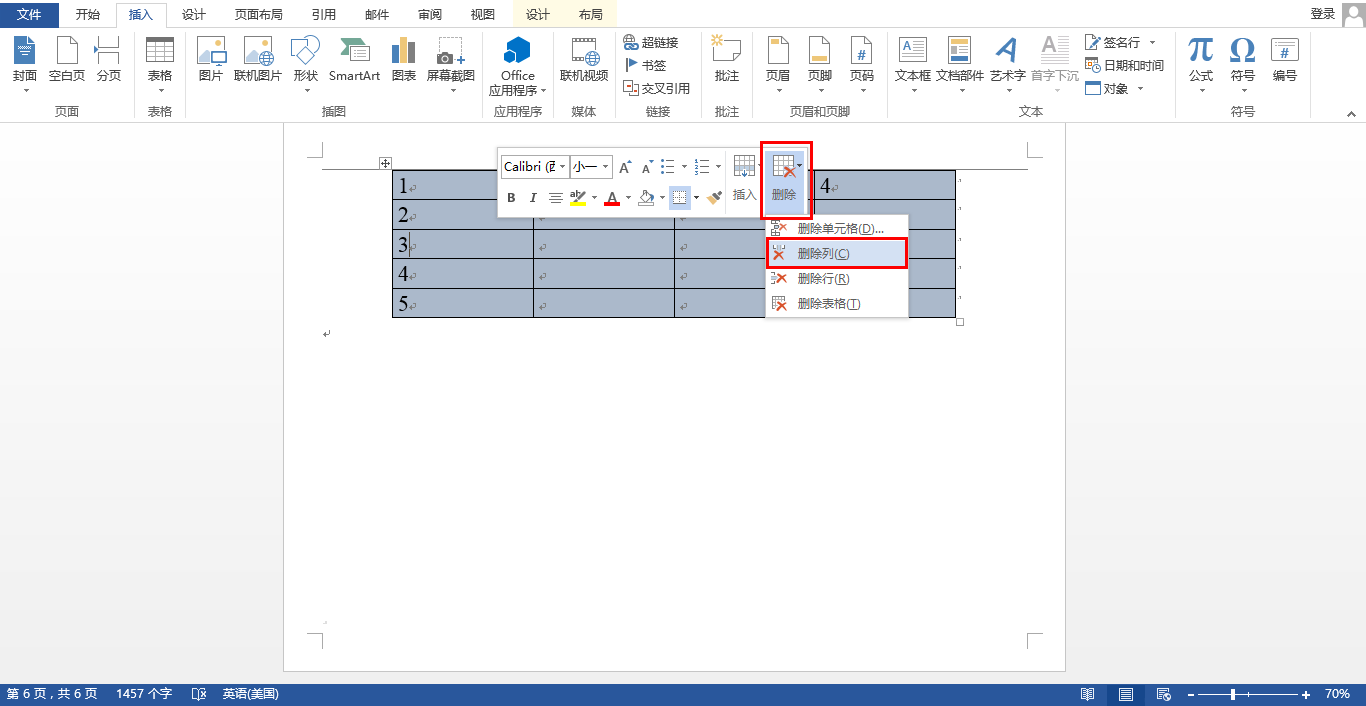The width and height of the screenshot is (1366, 706).
Task: Toggle italic in the mini toolbar
Action: click(x=533, y=198)
